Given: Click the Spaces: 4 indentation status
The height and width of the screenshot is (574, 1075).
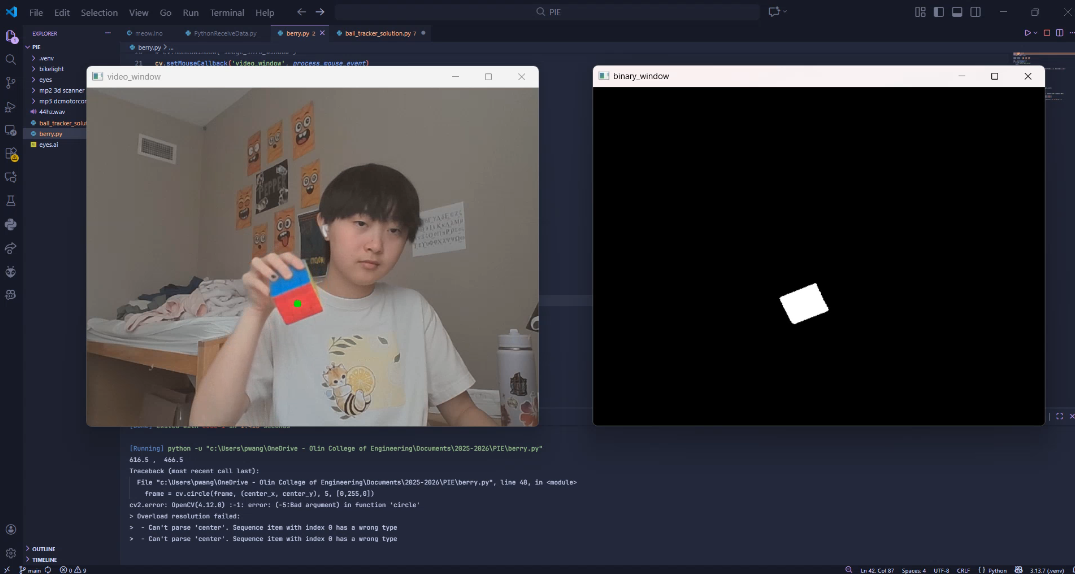Looking at the screenshot, I should tap(913, 570).
